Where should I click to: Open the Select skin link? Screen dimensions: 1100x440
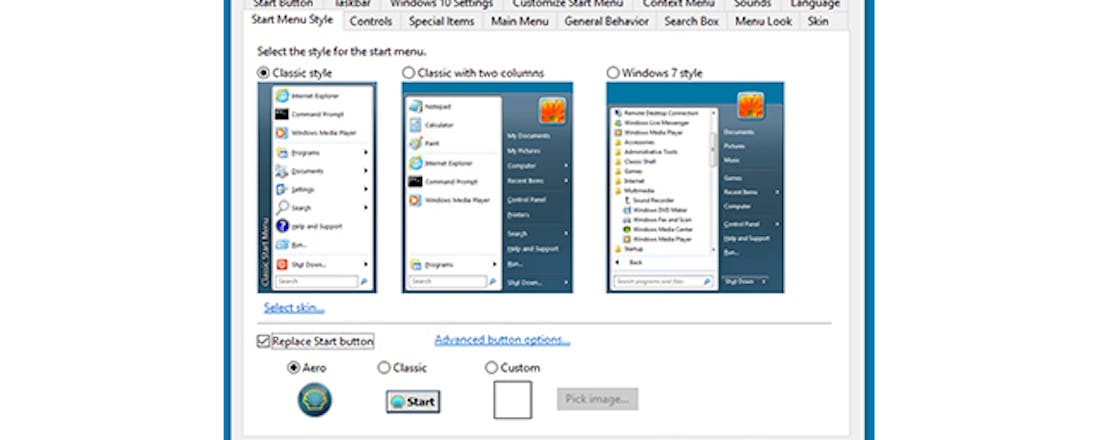point(294,307)
